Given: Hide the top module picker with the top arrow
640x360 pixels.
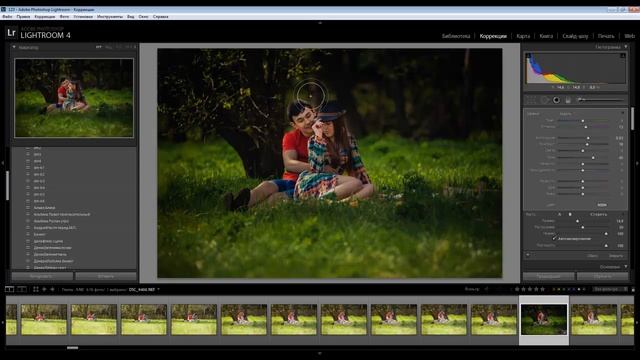Looking at the screenshot, I should pos(320,23).
